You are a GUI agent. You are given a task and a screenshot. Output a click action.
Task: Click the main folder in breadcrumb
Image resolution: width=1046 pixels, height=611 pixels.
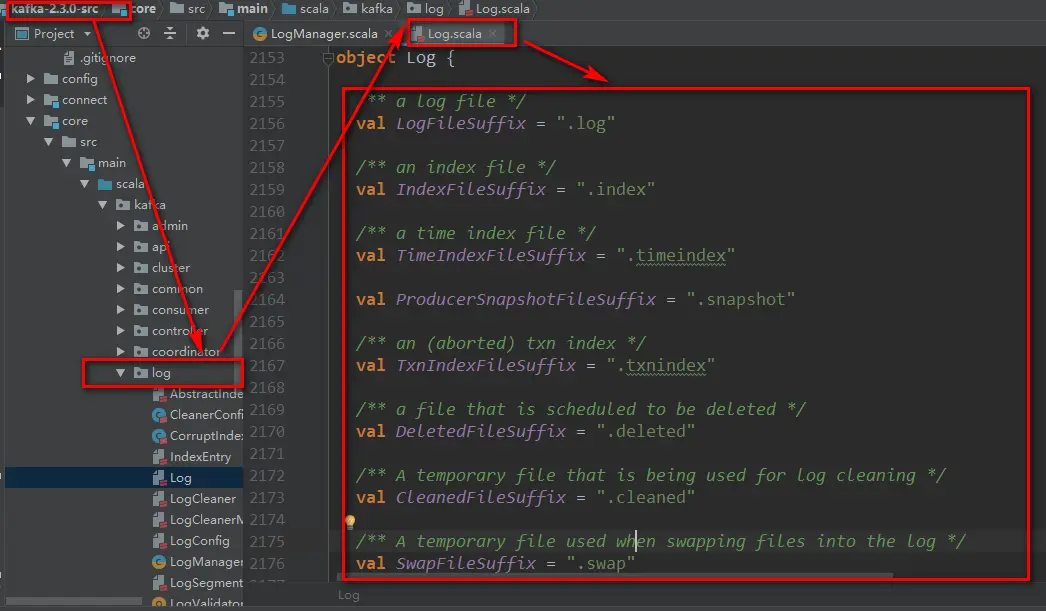250,9
